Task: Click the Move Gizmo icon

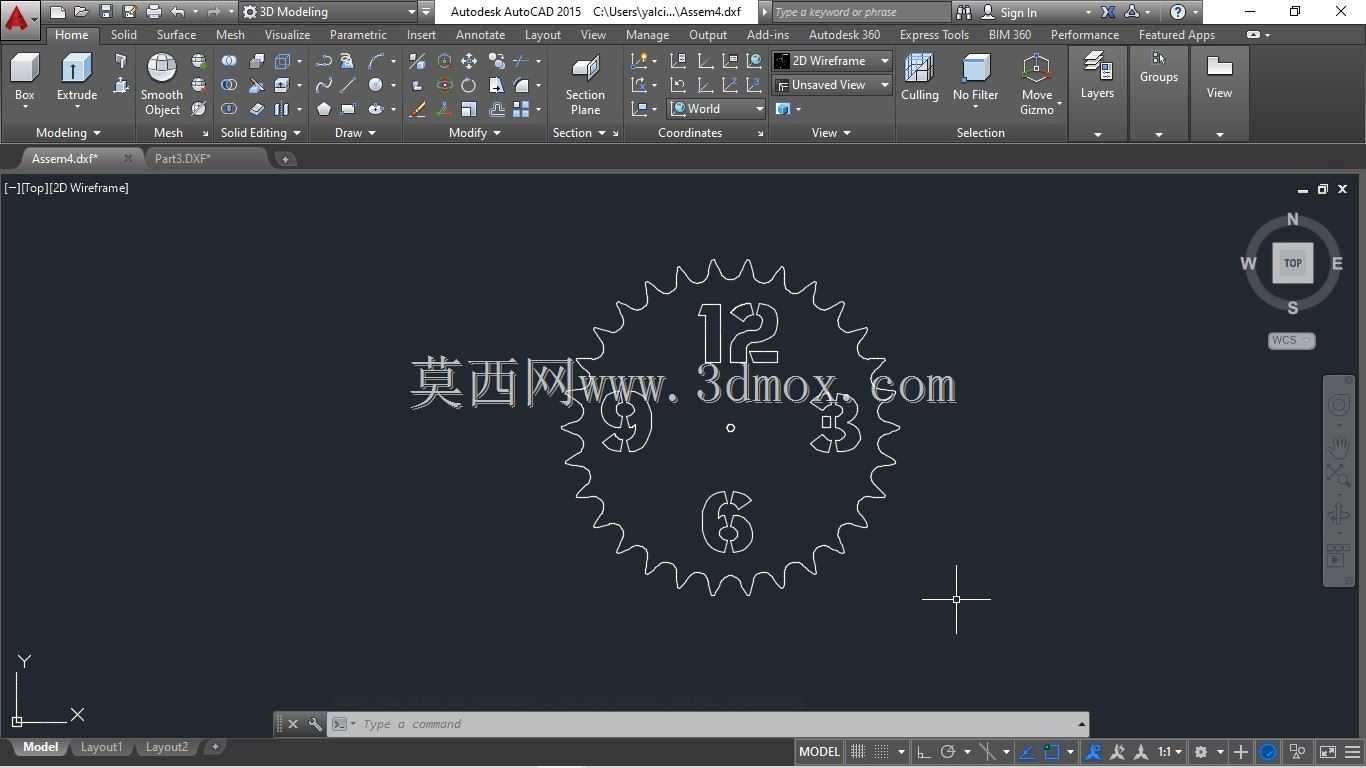Action: point(1036,70)
